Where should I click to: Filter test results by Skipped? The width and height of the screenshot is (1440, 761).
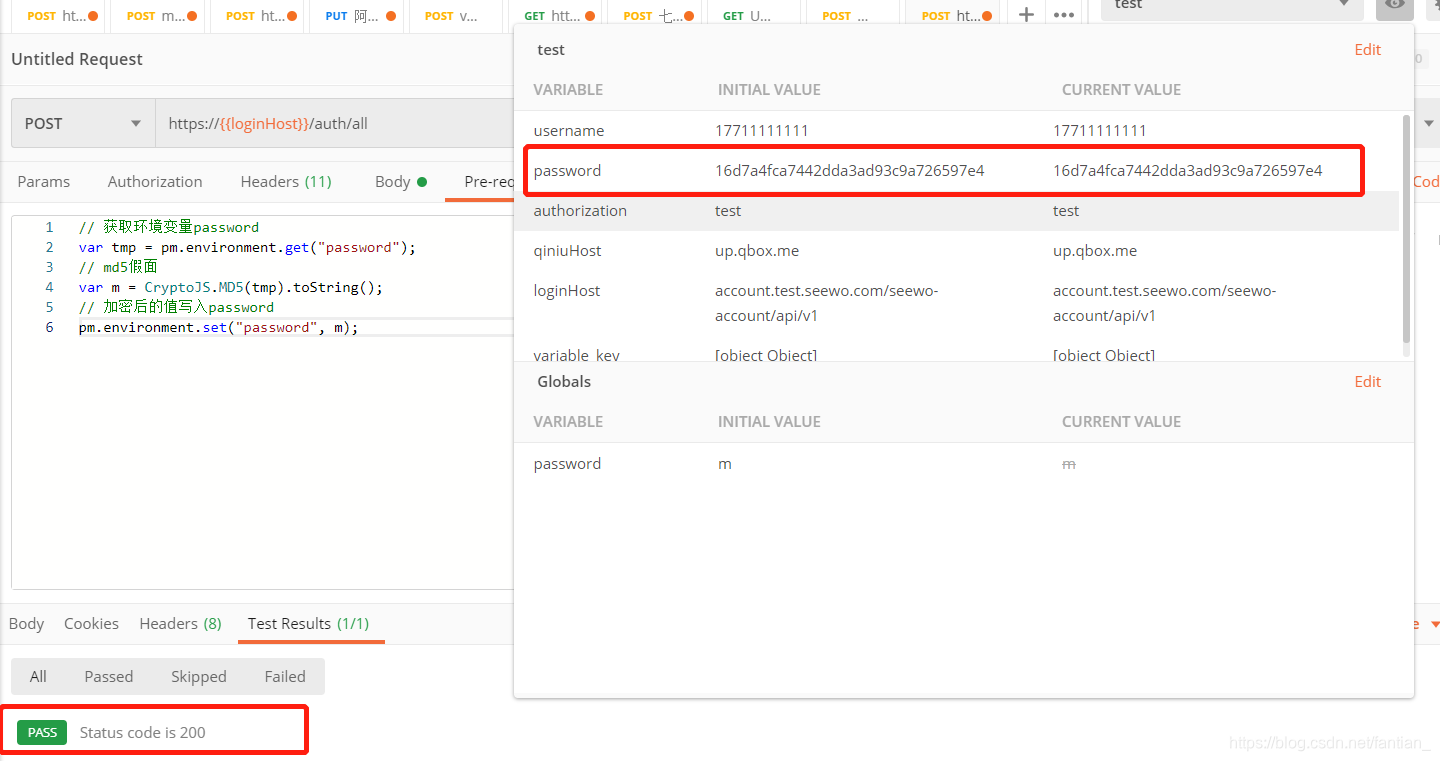pyautogui.click(x=199, y=677)
